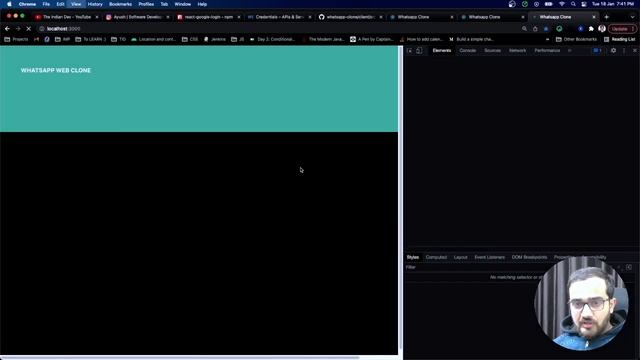Select the Computed pane tab
640x360 pixels.
point(436,257)
